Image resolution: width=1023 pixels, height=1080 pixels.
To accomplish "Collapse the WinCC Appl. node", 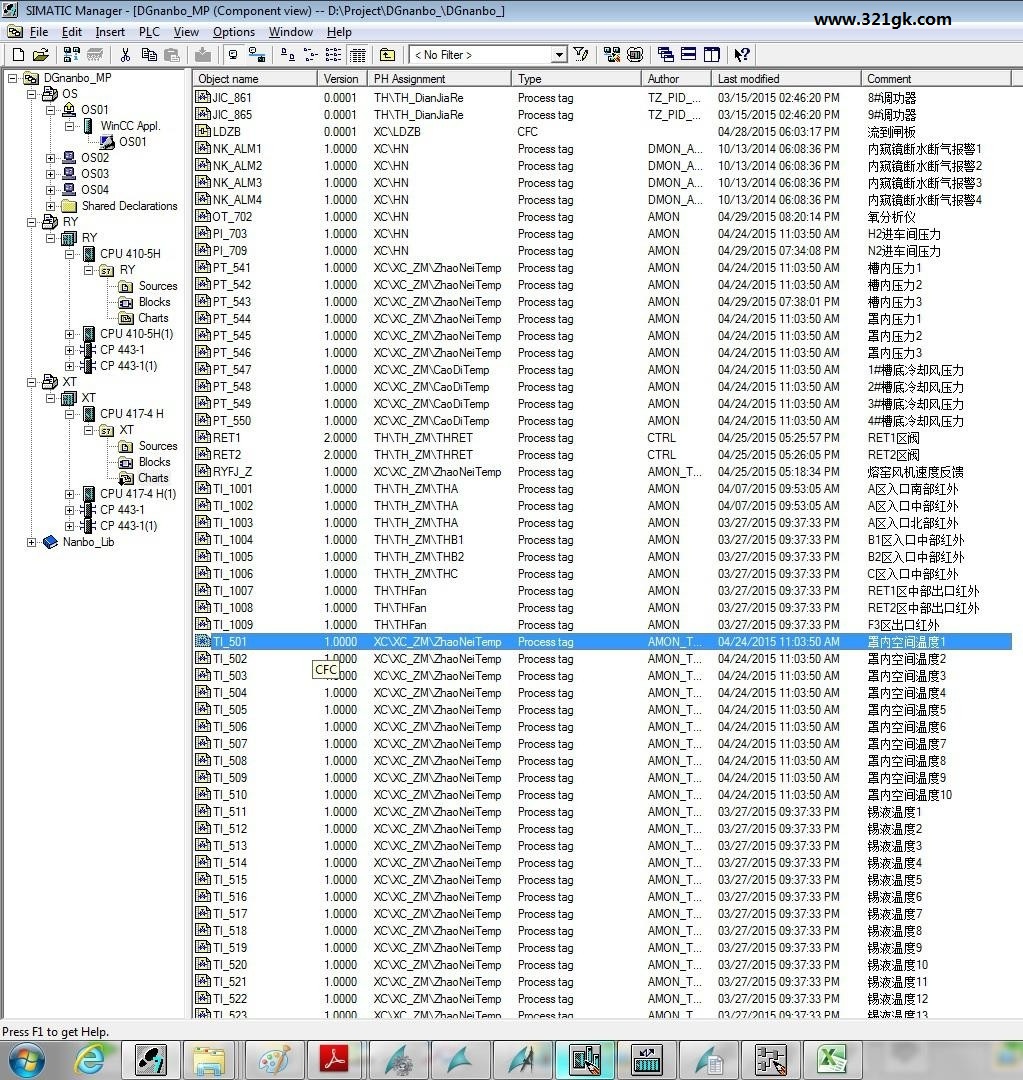I will tap(70, 126).
